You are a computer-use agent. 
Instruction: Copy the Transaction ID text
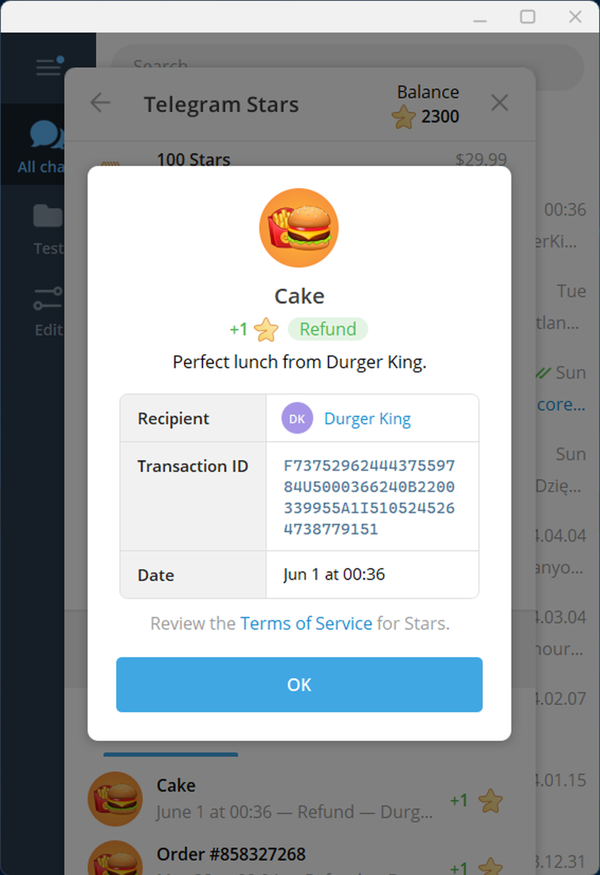click(x=369, y=497)
